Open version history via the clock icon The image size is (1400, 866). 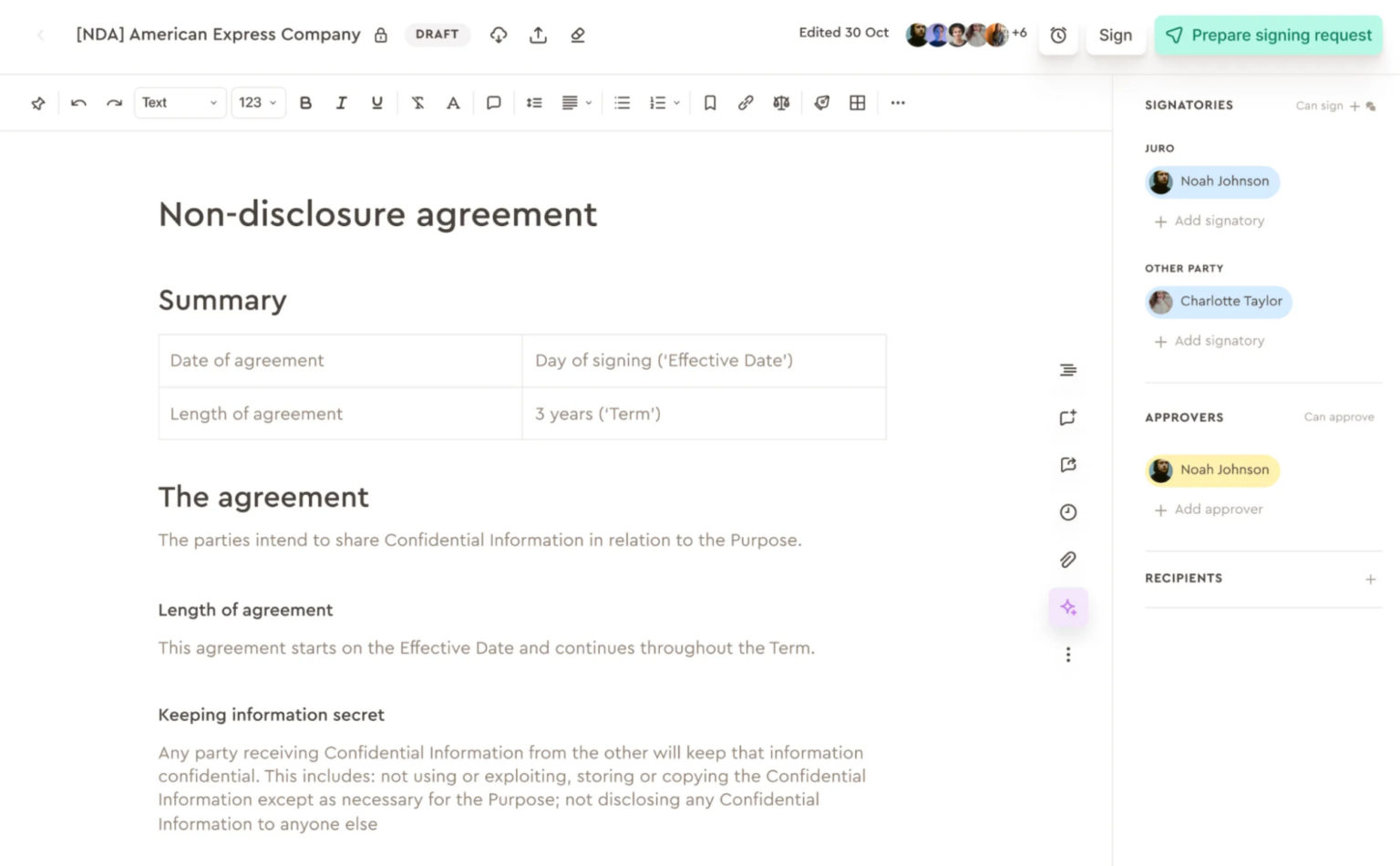click(1067, 511)
